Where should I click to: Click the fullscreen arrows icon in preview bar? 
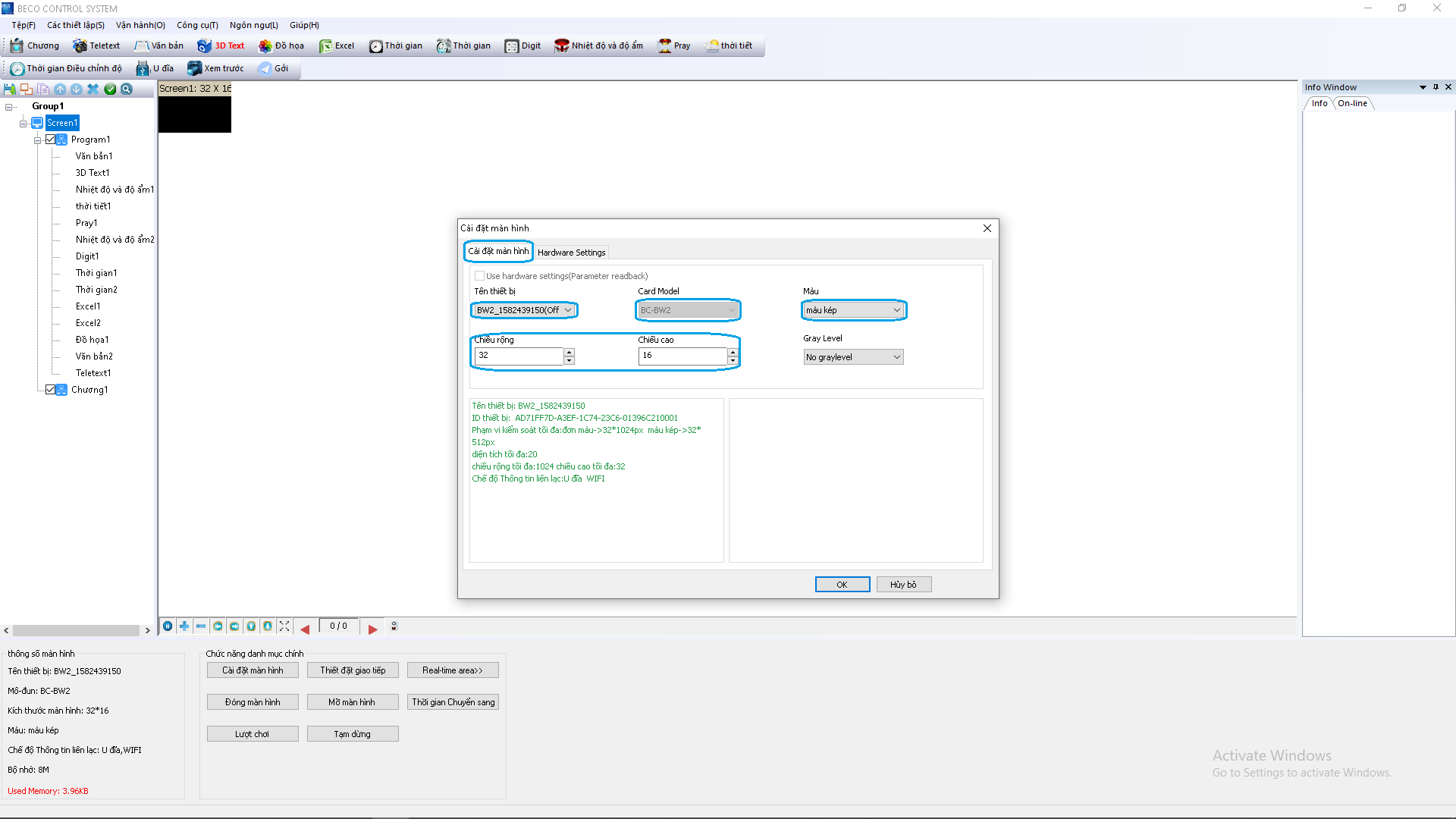click(284, 626)
